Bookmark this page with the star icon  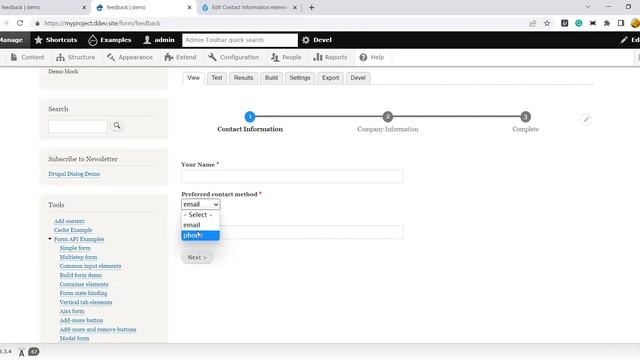[547, 23]
